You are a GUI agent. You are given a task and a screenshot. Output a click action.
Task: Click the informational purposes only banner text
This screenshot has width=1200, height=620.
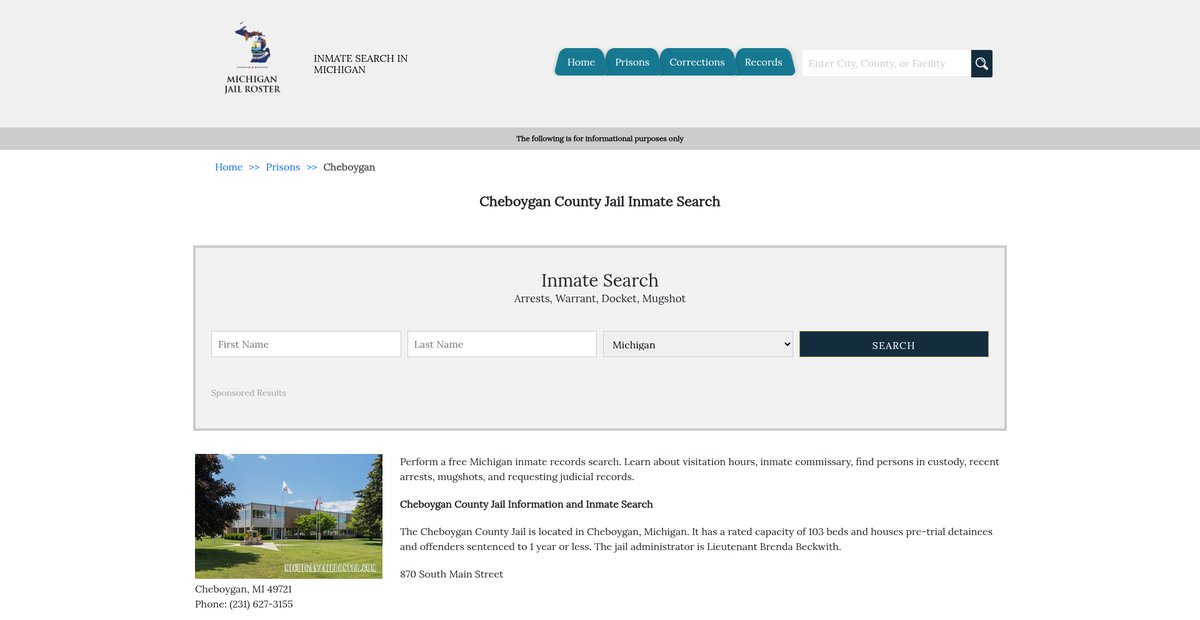point(600,139)
